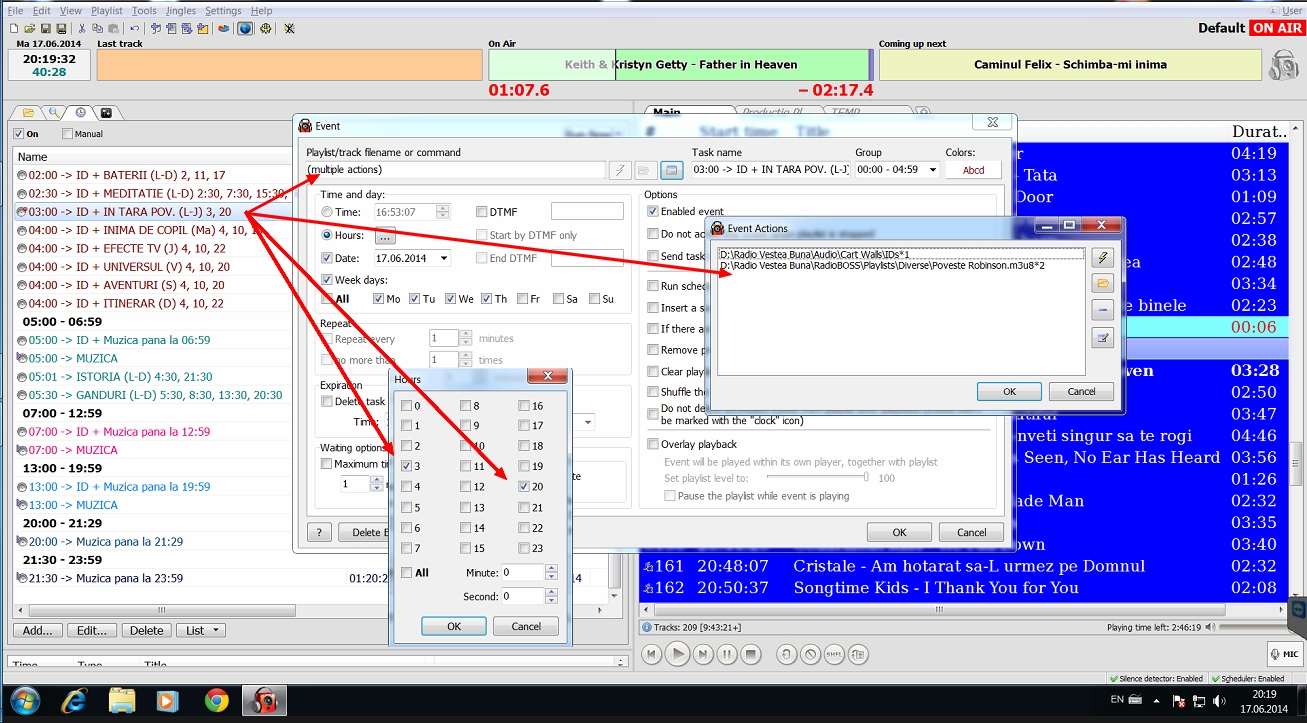The image size is (1307, 723).
Task: Click OK in the Event dialog
Action: (x=899, y=532)
